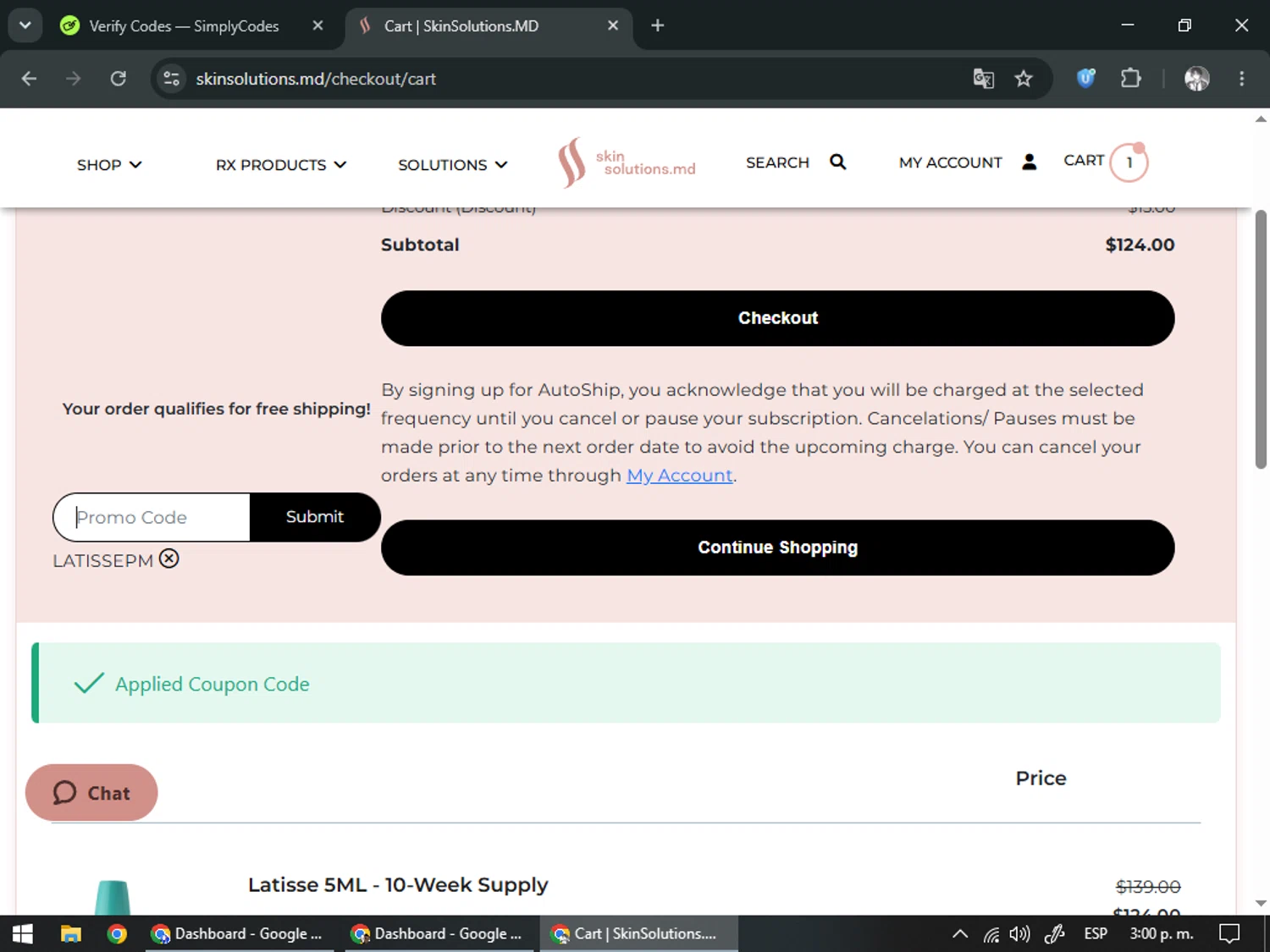Open the Chat widget
This screenshot has width=1270, height=952.
91,793
